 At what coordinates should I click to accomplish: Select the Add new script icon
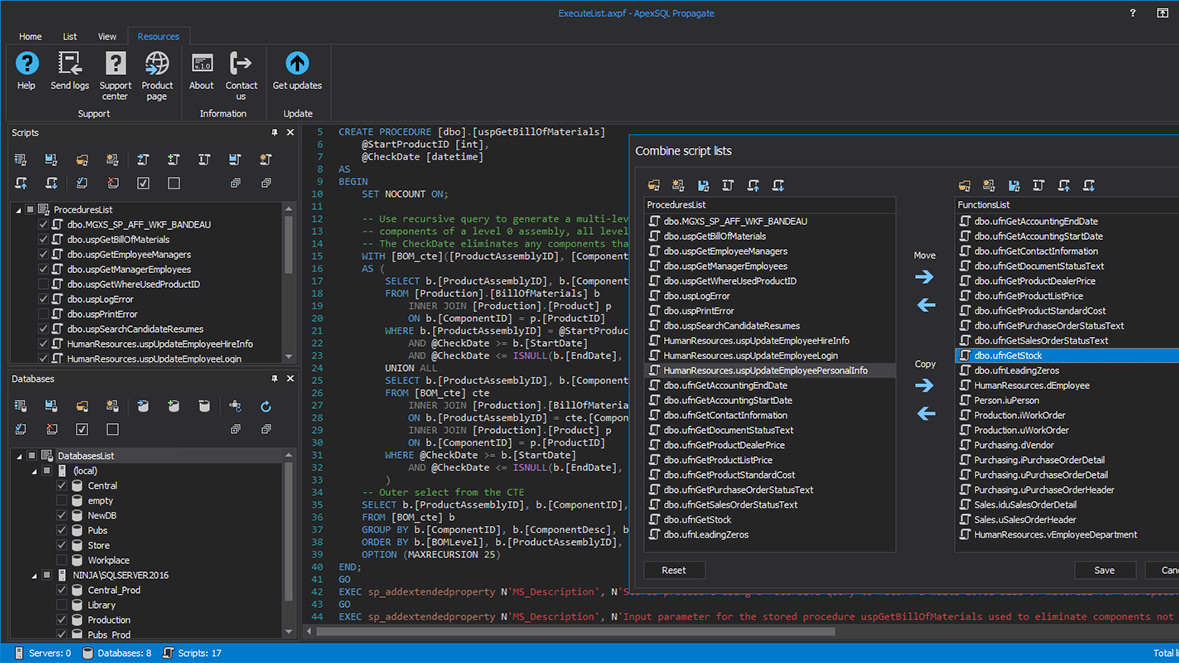(x=173, y=159)
